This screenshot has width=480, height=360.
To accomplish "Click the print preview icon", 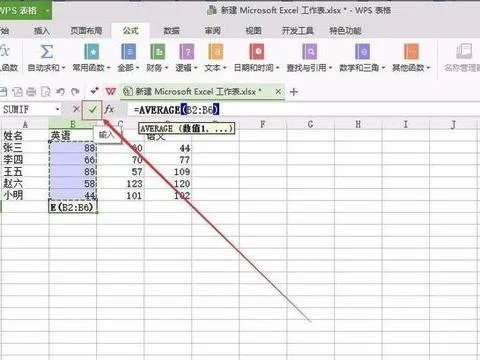I will coord(46,91).
